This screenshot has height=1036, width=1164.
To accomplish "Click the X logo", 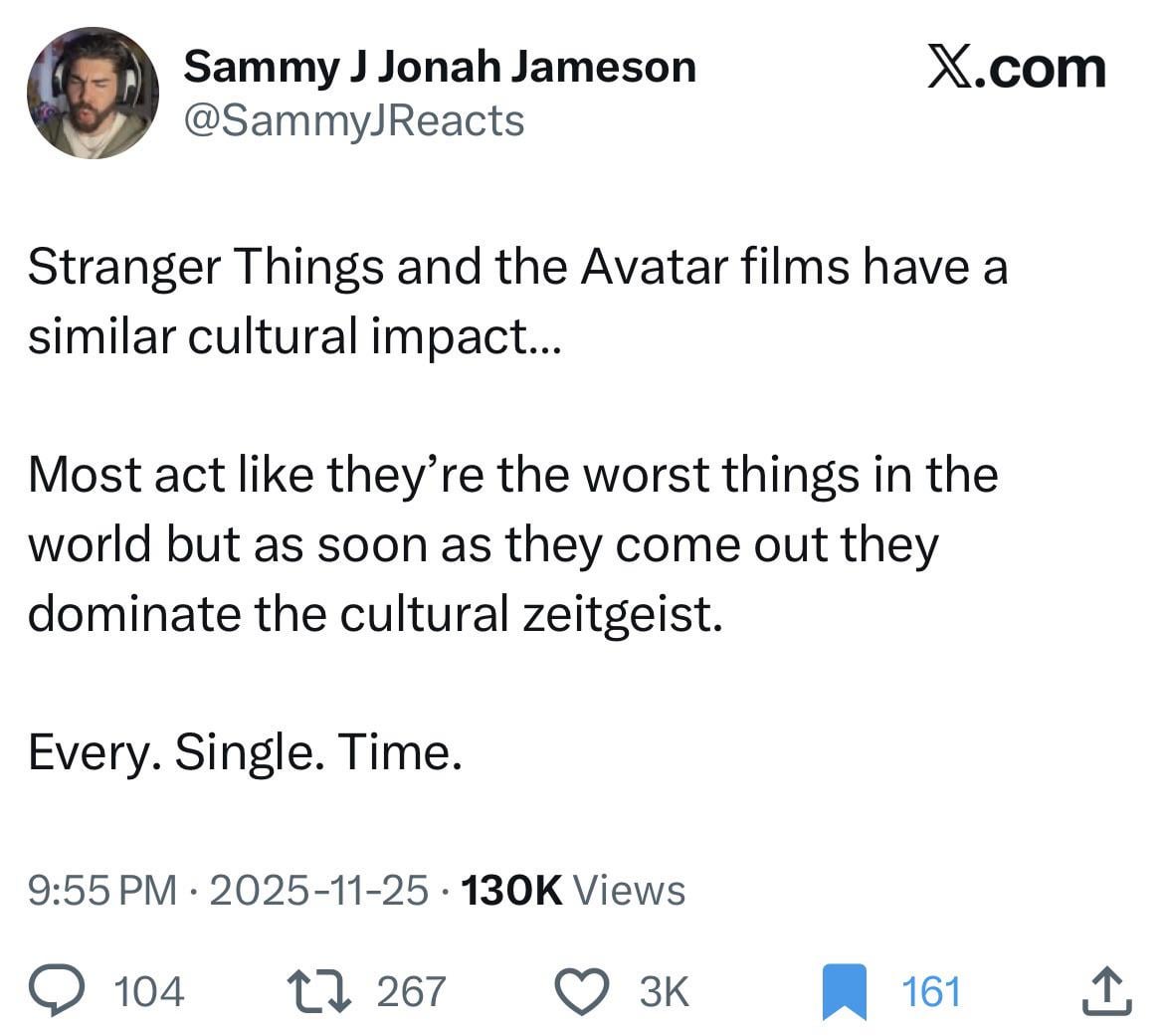I will 951,68.
